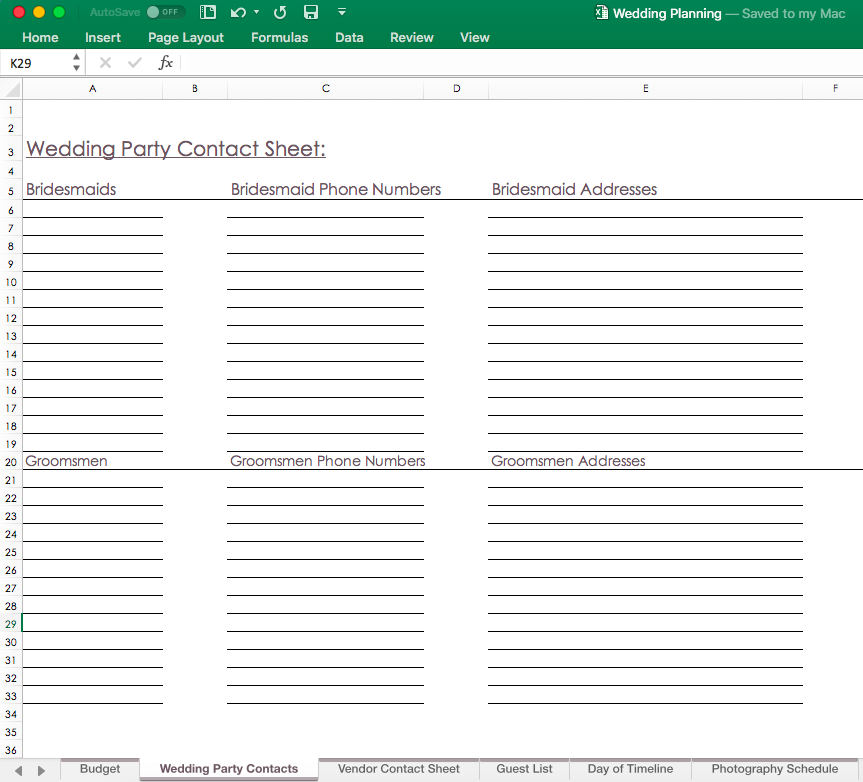Viewport: 863px width, 782px height.
Task: Select column F header
Action: [x=834, y=89]
